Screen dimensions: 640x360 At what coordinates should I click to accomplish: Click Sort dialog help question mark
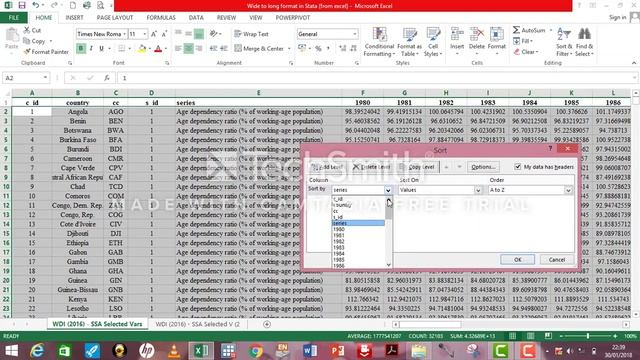(550, 149)
